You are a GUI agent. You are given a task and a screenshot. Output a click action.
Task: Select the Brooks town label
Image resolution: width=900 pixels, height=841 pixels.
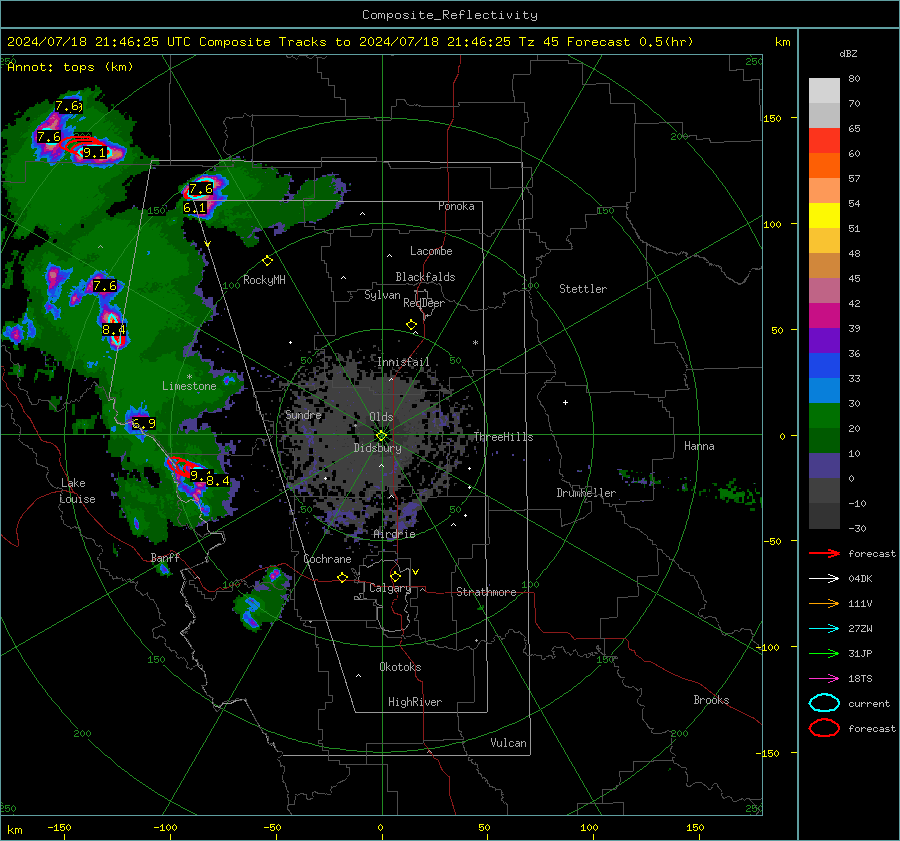click(711, 700)
